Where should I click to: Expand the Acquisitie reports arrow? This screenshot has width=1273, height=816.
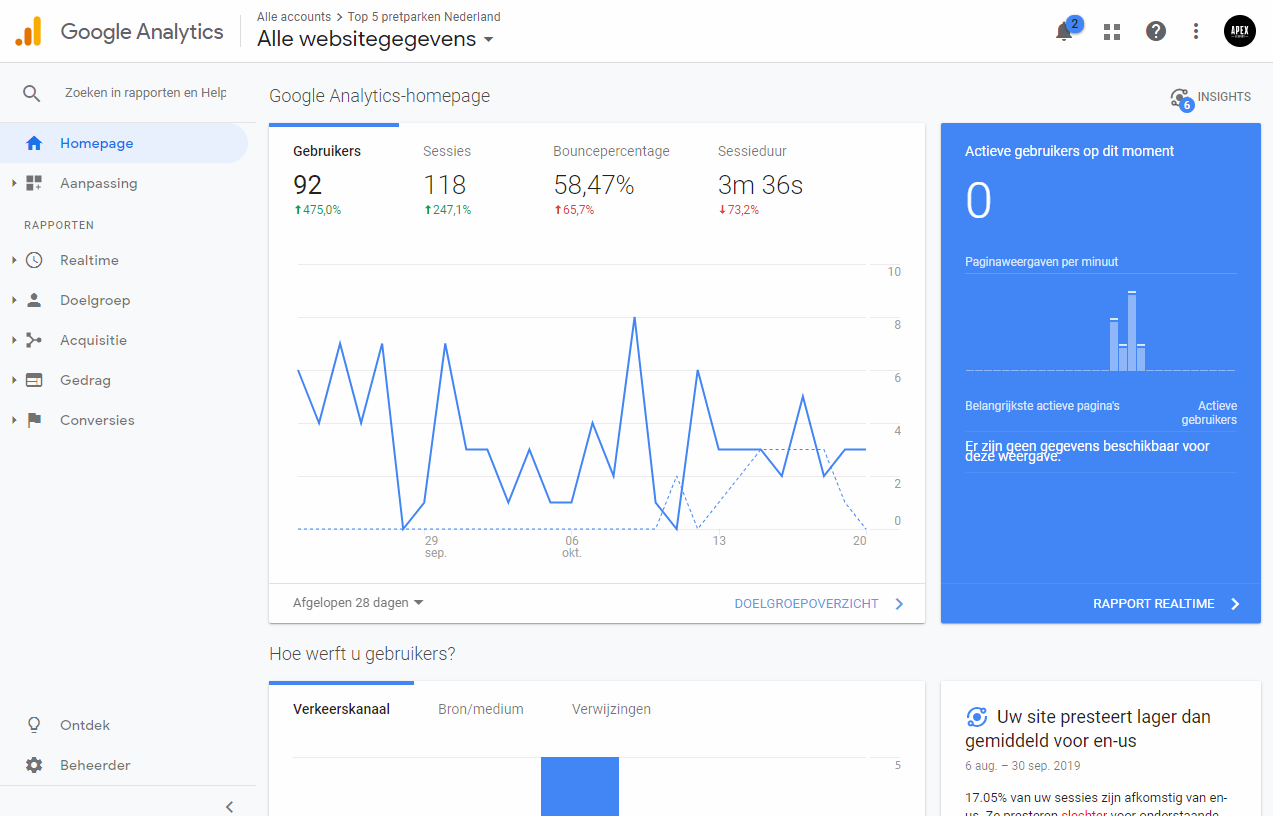[x=14, y=340]
